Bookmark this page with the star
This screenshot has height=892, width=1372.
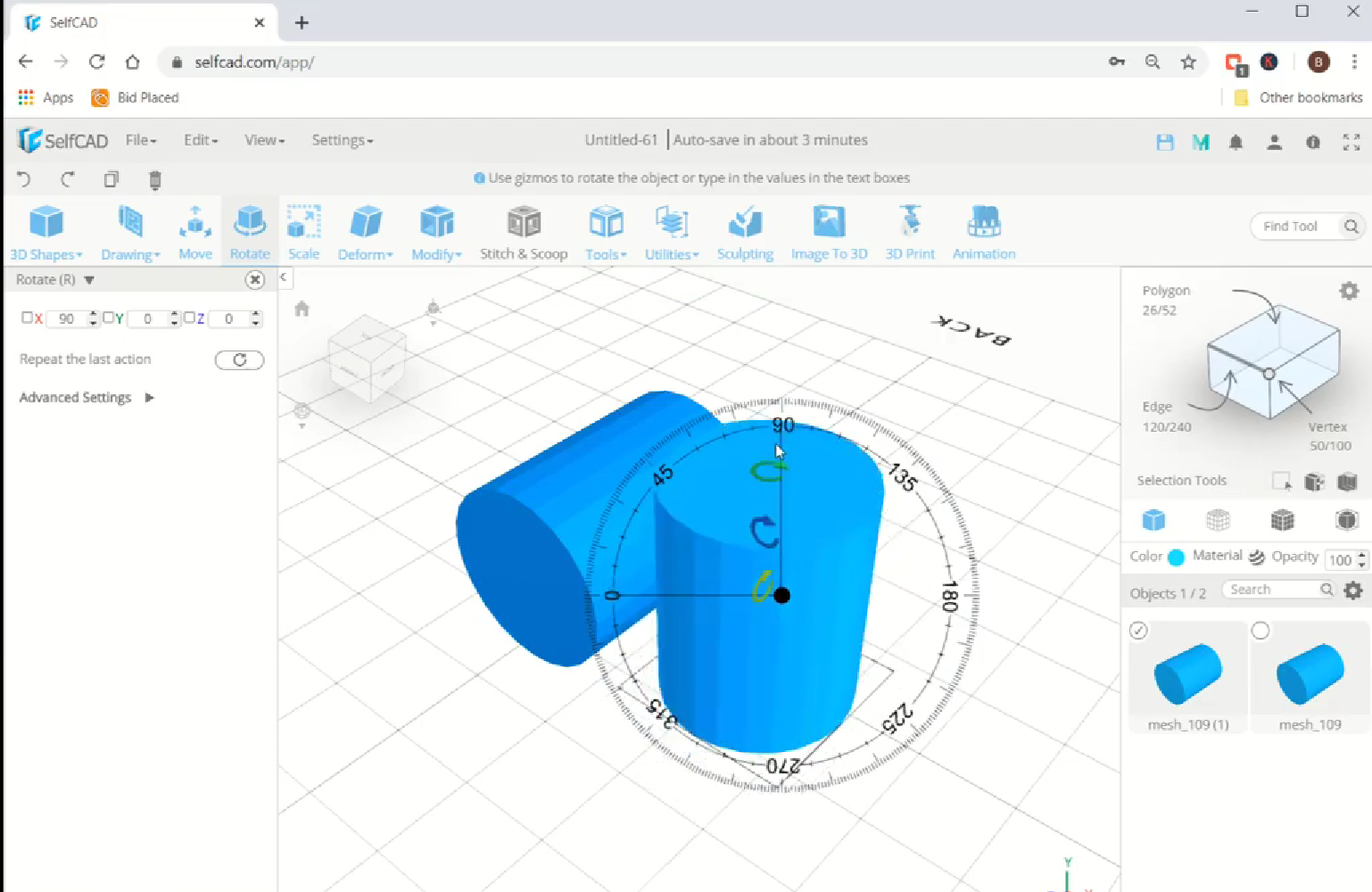pos(1188,62)
